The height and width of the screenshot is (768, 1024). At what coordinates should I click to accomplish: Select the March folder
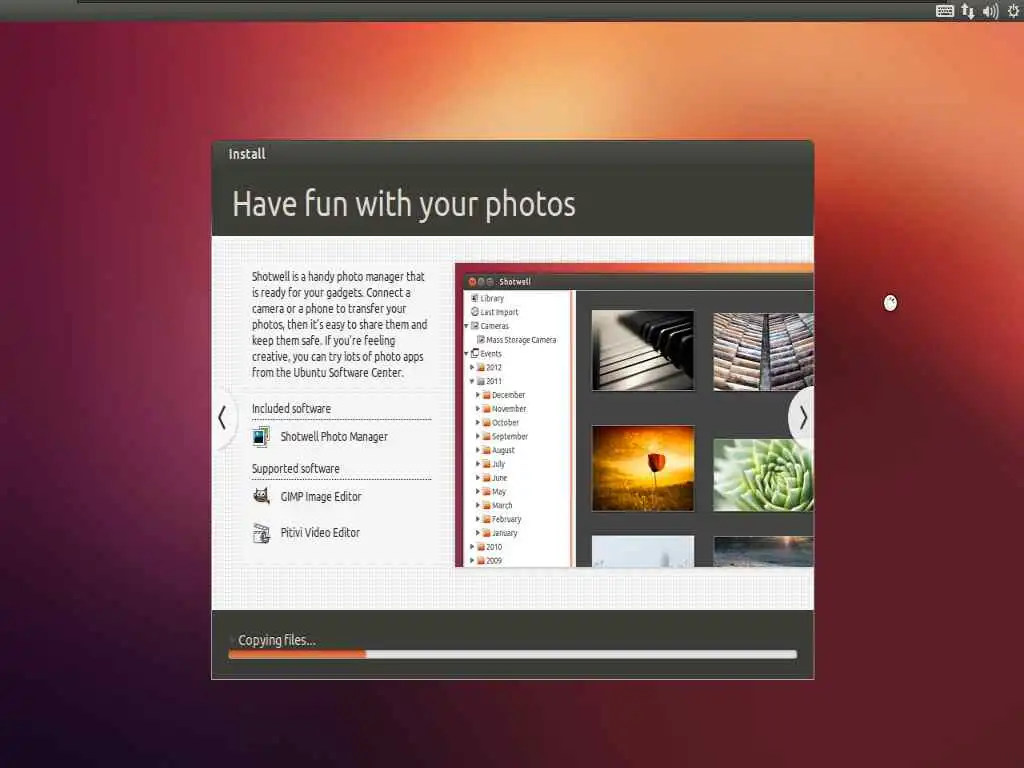[x=497, y=505]
